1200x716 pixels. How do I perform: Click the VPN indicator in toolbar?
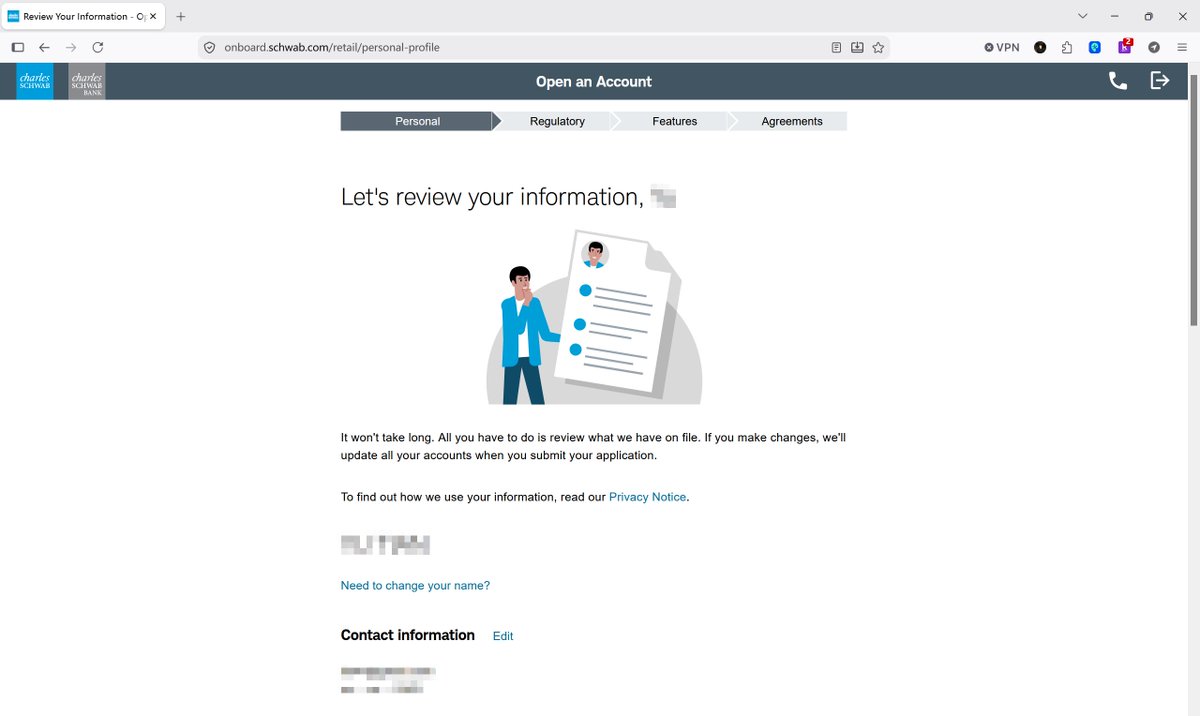pos(1002,47)
